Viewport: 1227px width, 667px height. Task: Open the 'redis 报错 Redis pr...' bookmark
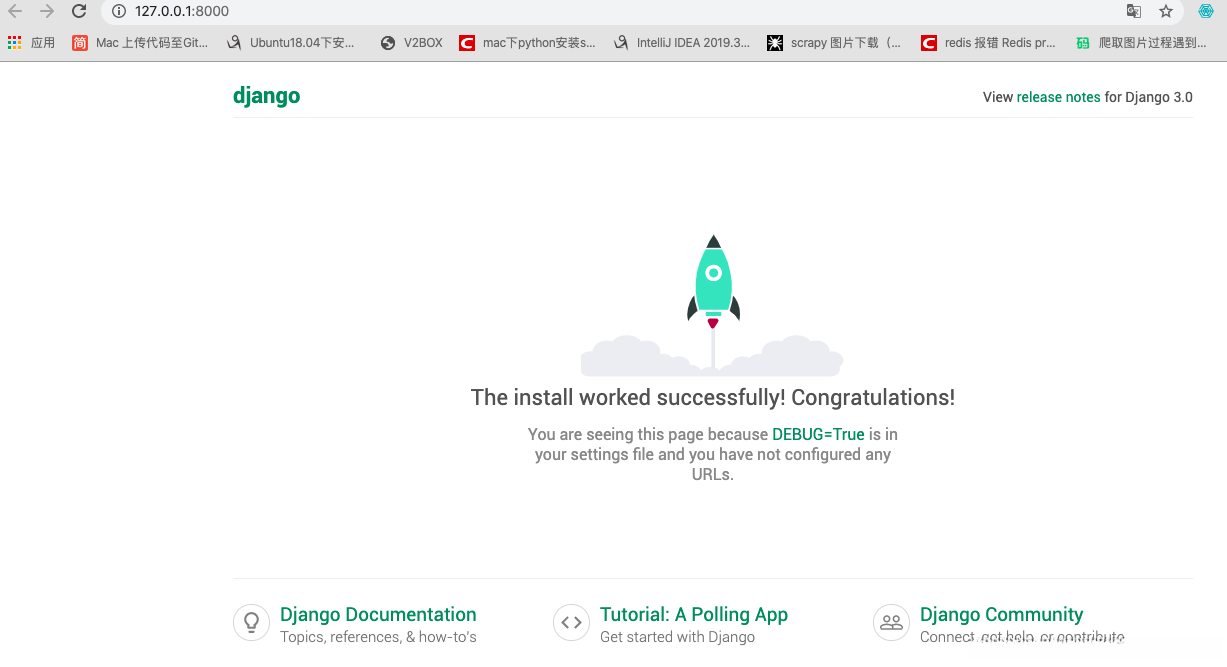pos(989,43)
